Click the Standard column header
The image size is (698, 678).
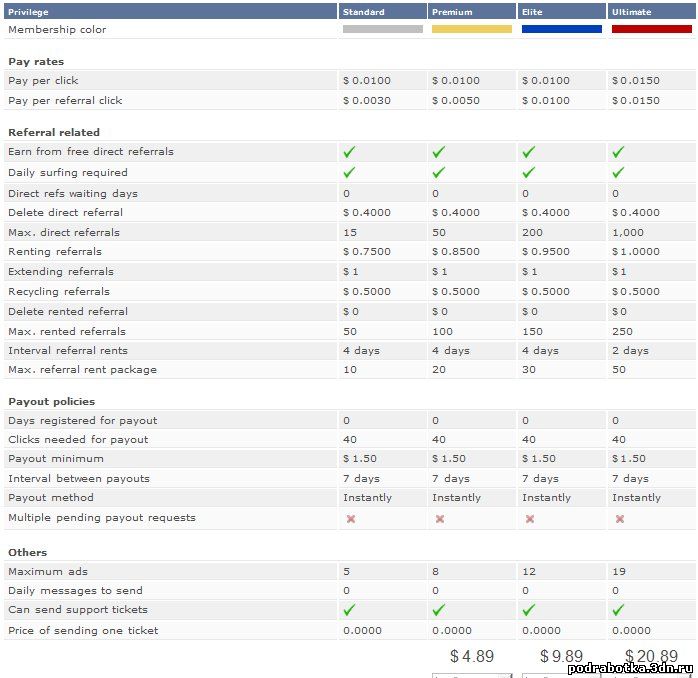pyautogui.click(x=383, y=12)
